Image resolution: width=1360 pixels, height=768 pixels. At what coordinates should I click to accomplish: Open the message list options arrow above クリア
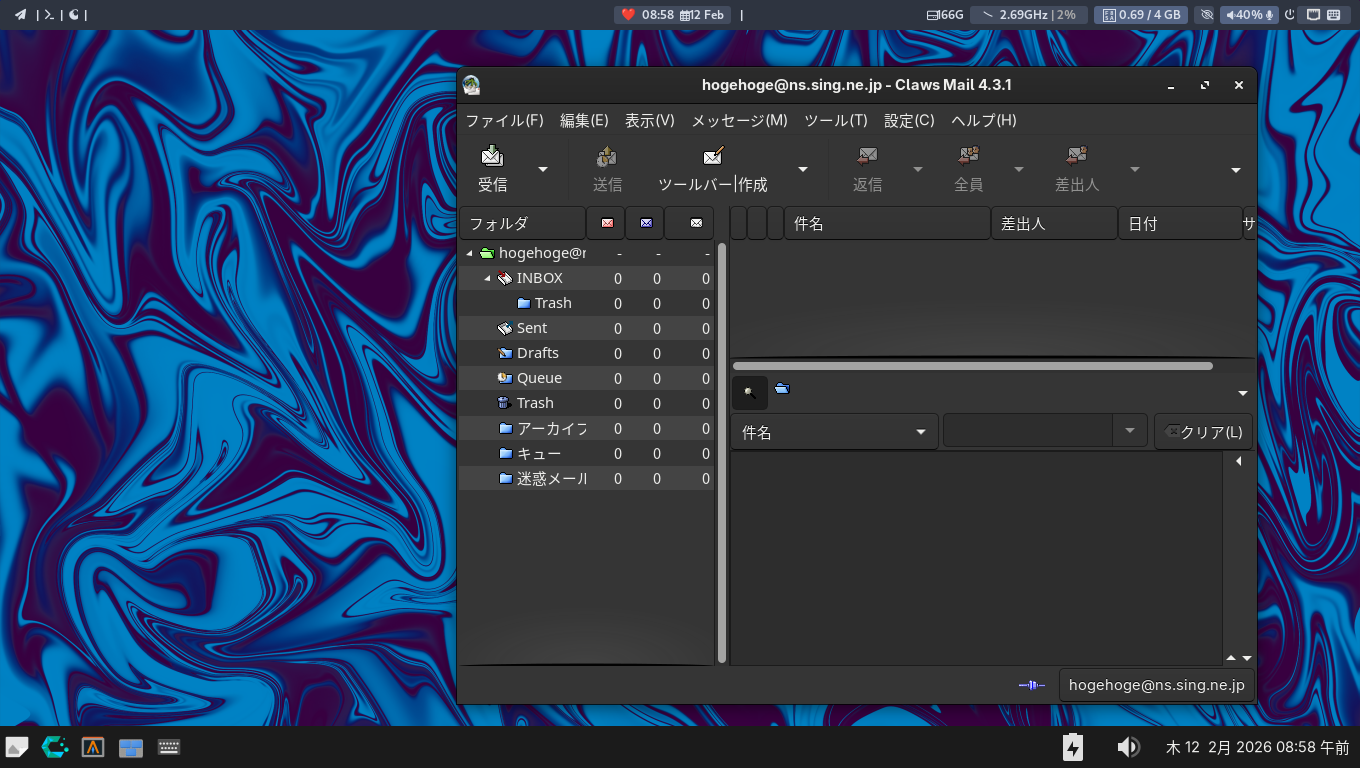[1243, 393]
